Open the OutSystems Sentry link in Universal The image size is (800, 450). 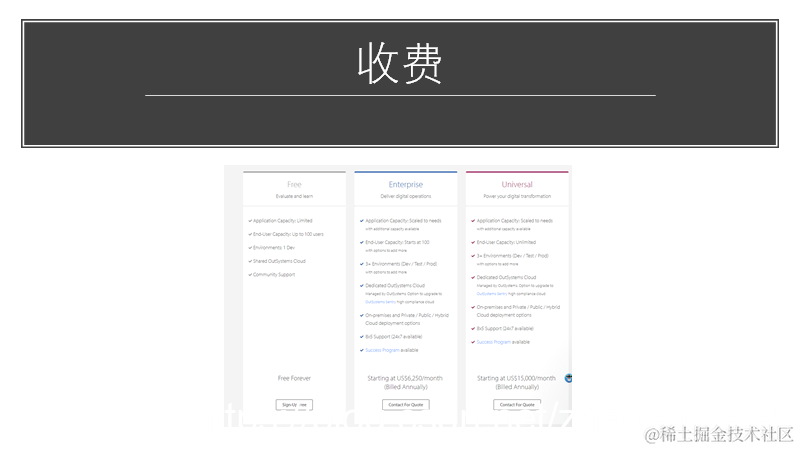pos(492,294)
